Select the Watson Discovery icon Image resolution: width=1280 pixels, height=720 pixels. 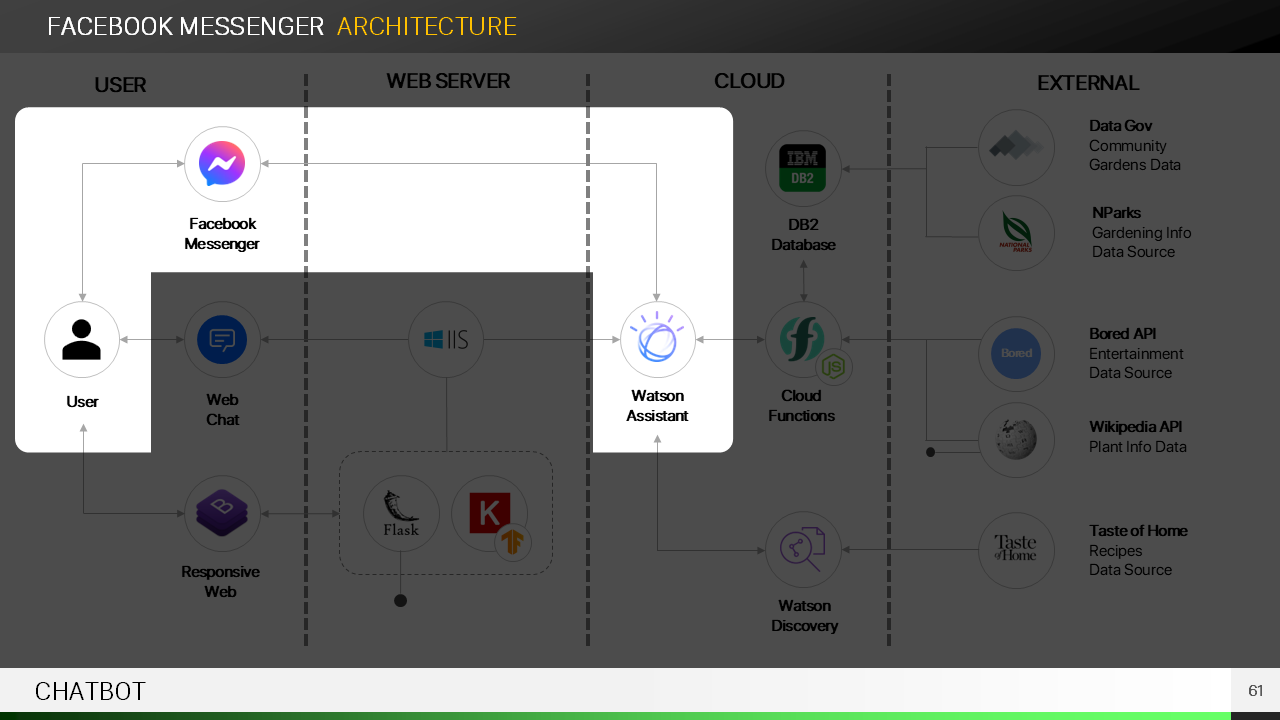(803, 549)
